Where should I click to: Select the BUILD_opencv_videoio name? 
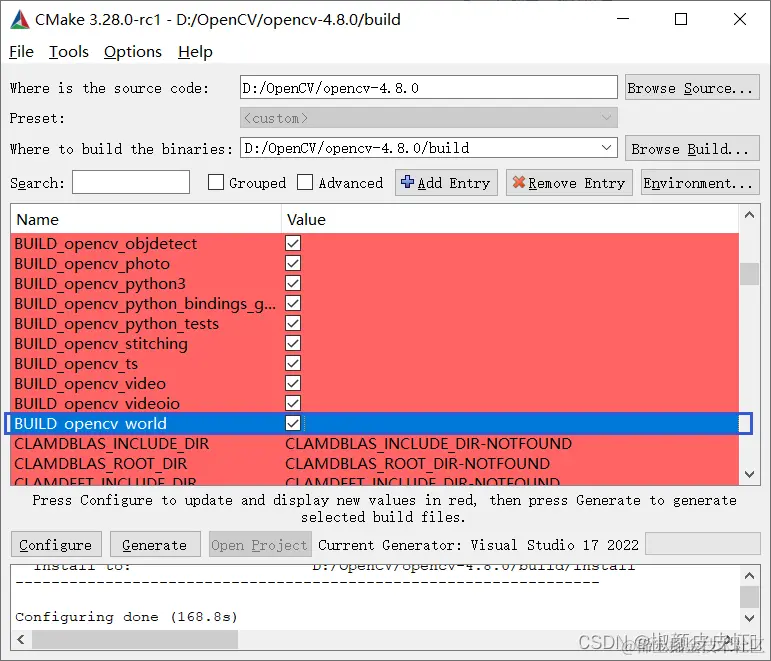click(97, 403)
